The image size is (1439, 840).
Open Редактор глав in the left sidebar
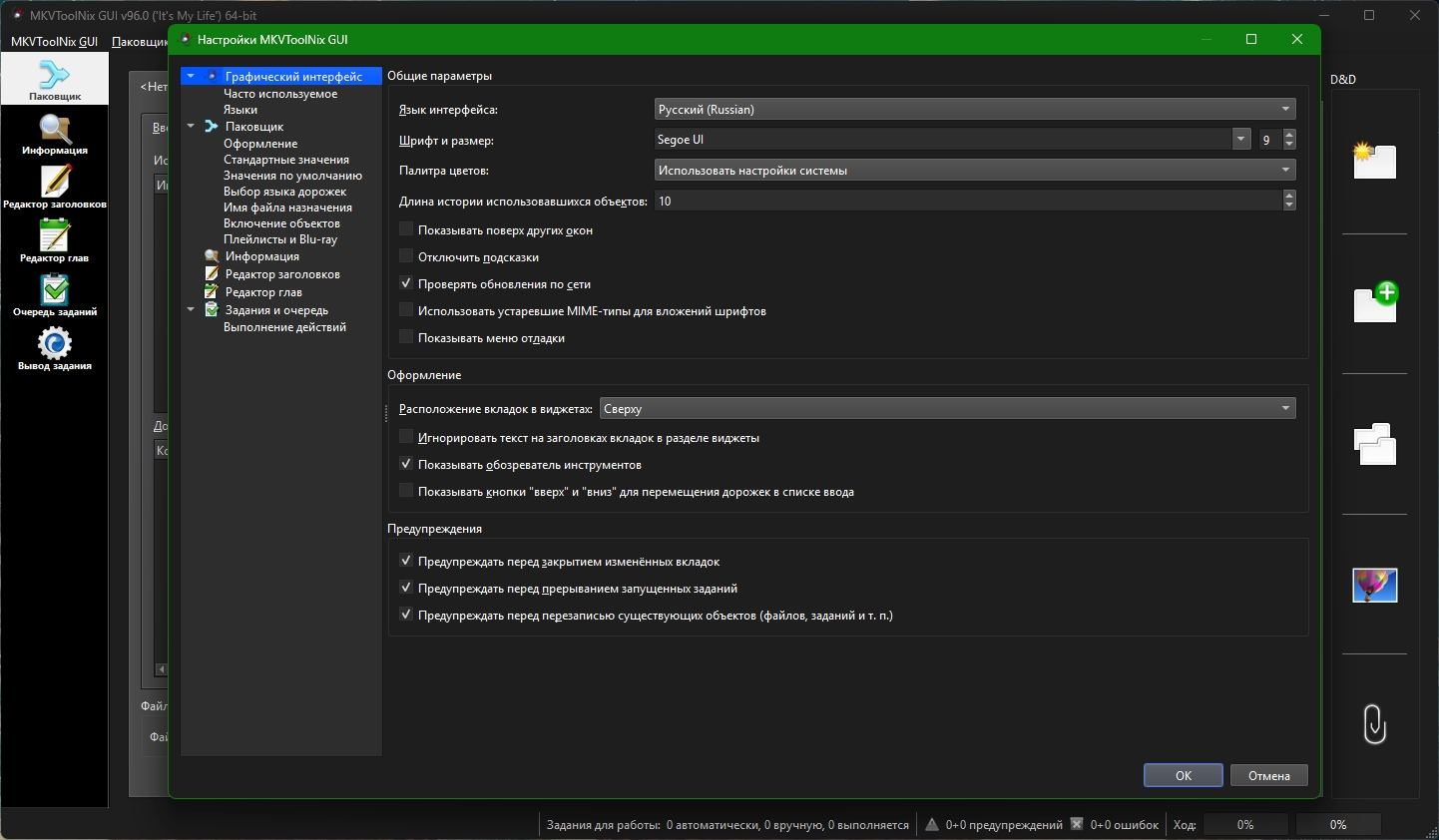click(55, 240)
